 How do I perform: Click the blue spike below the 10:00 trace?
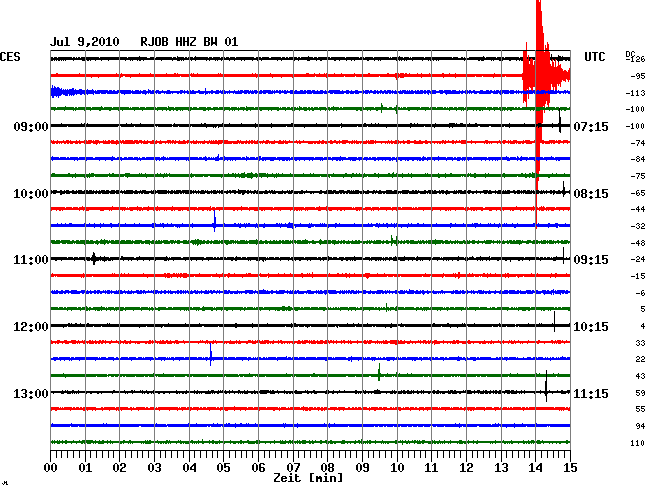point(214,221)
